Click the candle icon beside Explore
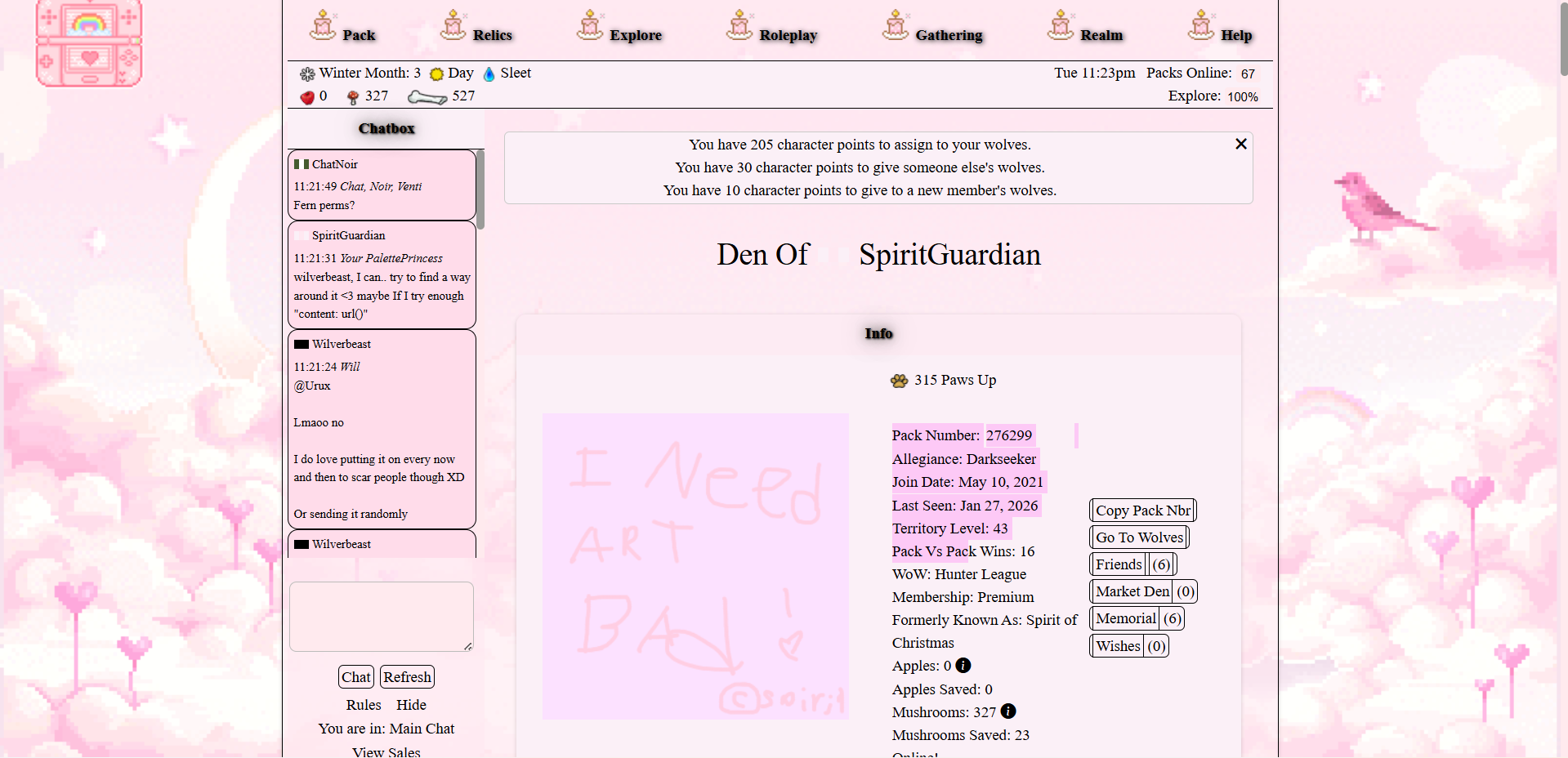1568x758 pixels. [590, 25]
